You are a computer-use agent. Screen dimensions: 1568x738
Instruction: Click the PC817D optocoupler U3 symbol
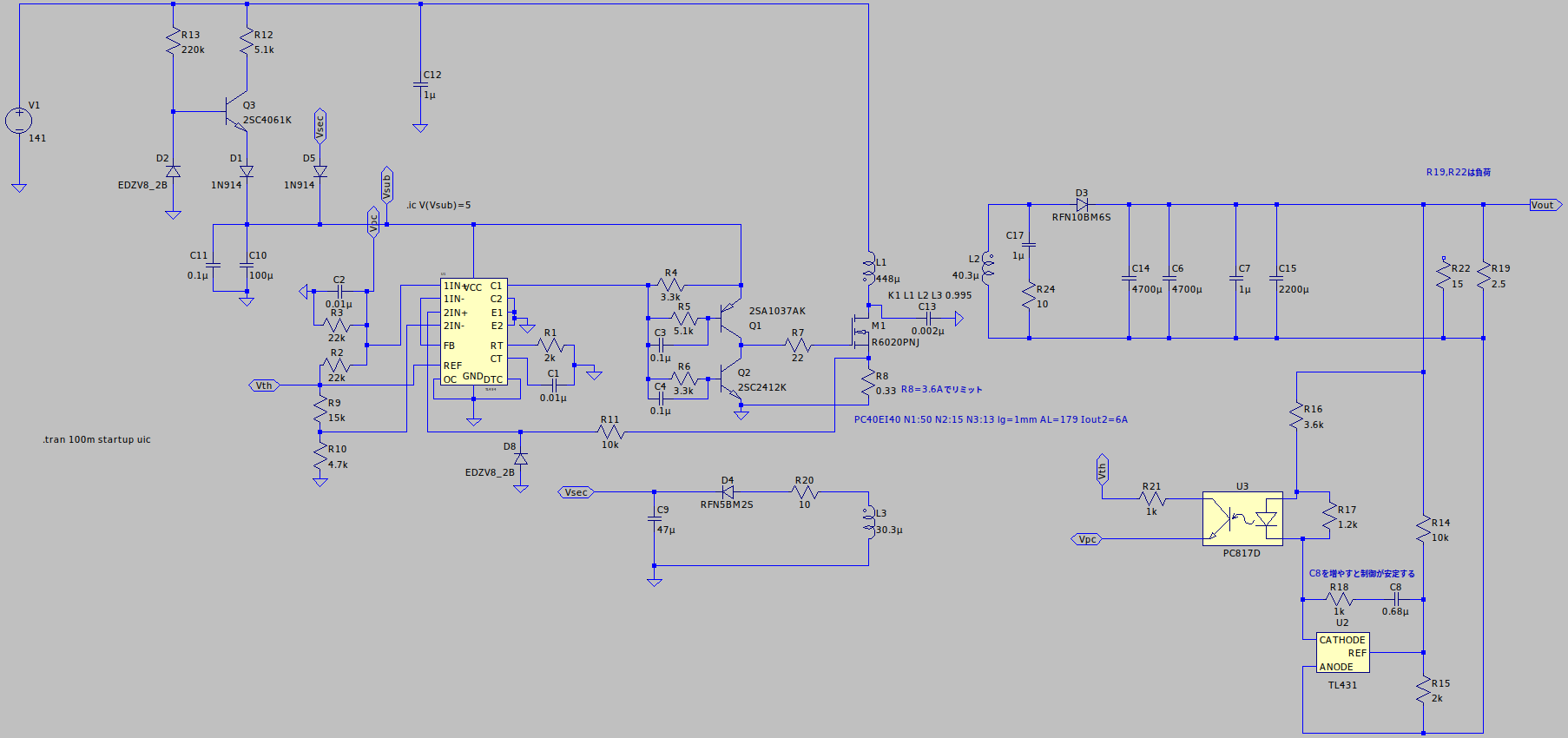pyautogui.click(x=1242, y=519)
